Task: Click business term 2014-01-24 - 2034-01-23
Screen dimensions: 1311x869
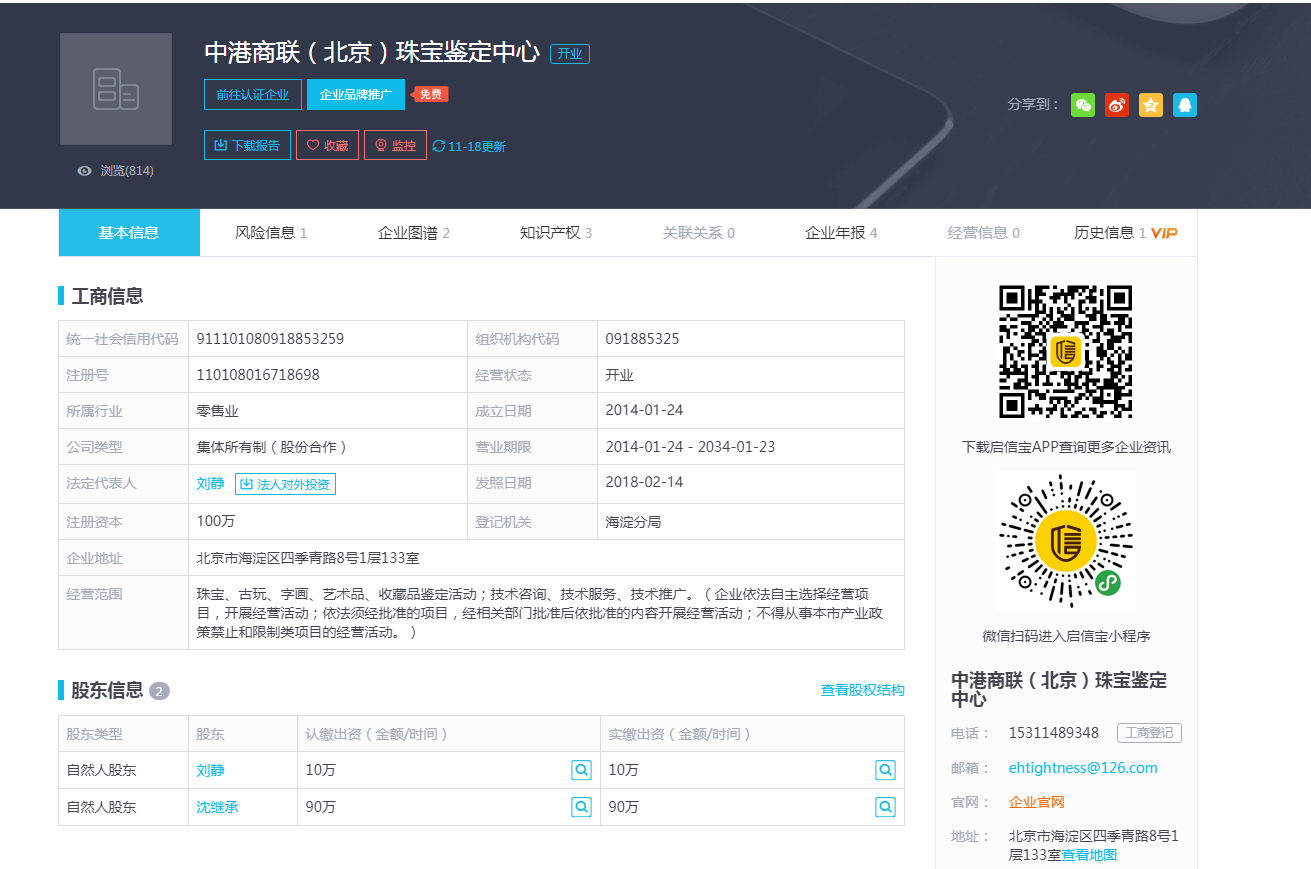Action: pyautogui.click(x=690, y=446)
